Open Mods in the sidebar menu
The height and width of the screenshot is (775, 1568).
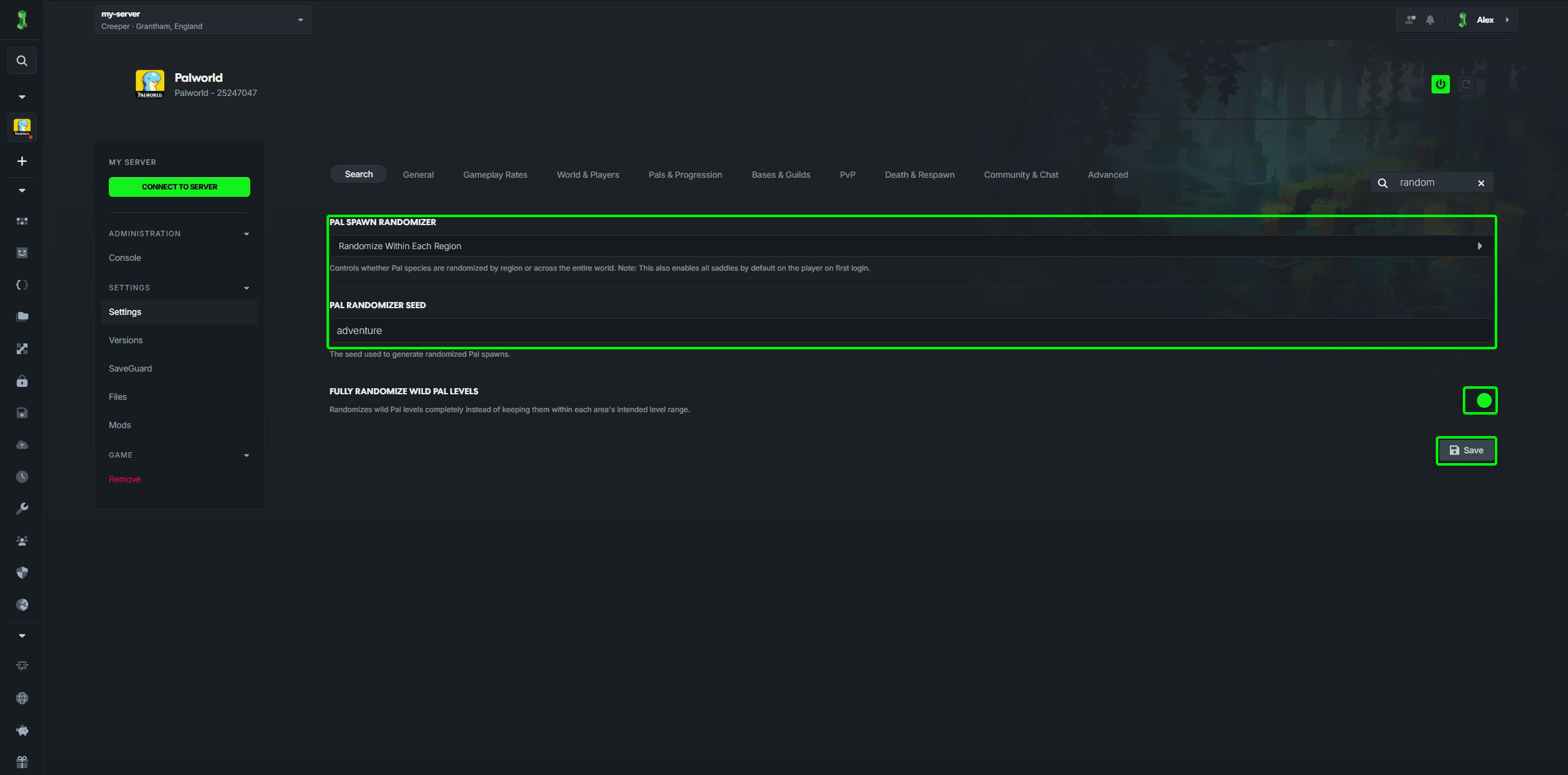click(x=120, y=425)
